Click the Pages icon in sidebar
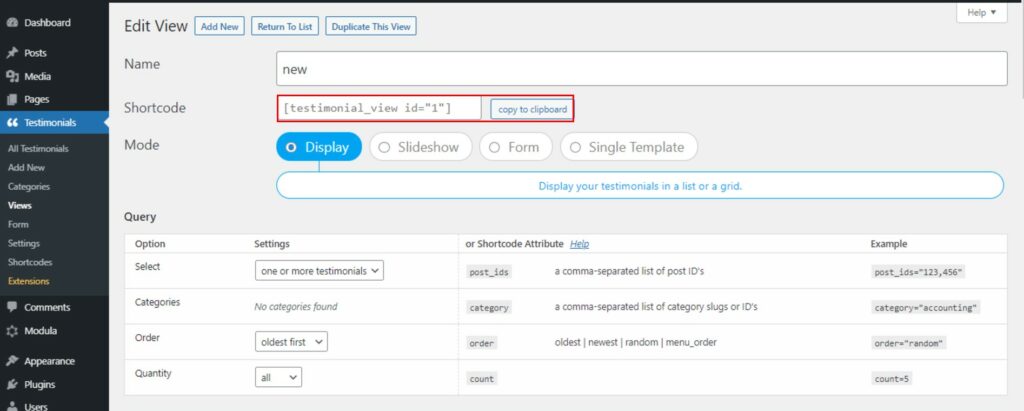 [12, 99]
